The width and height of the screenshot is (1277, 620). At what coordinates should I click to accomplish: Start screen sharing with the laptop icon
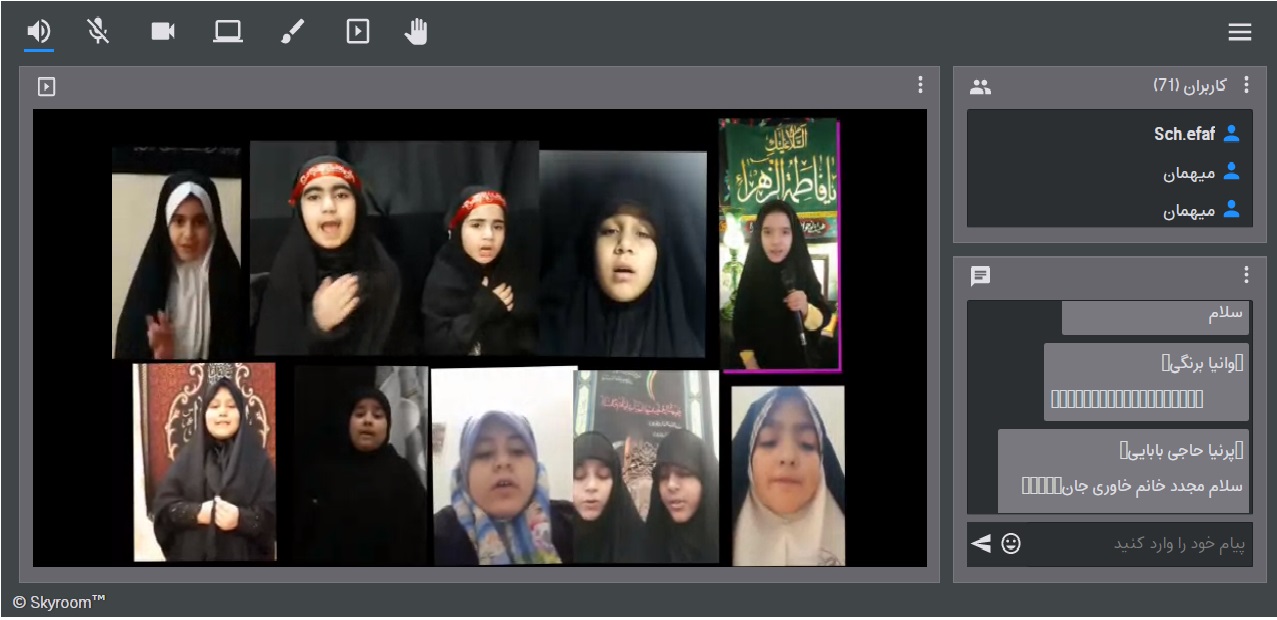pyautogui.click(x=228, y=32)
